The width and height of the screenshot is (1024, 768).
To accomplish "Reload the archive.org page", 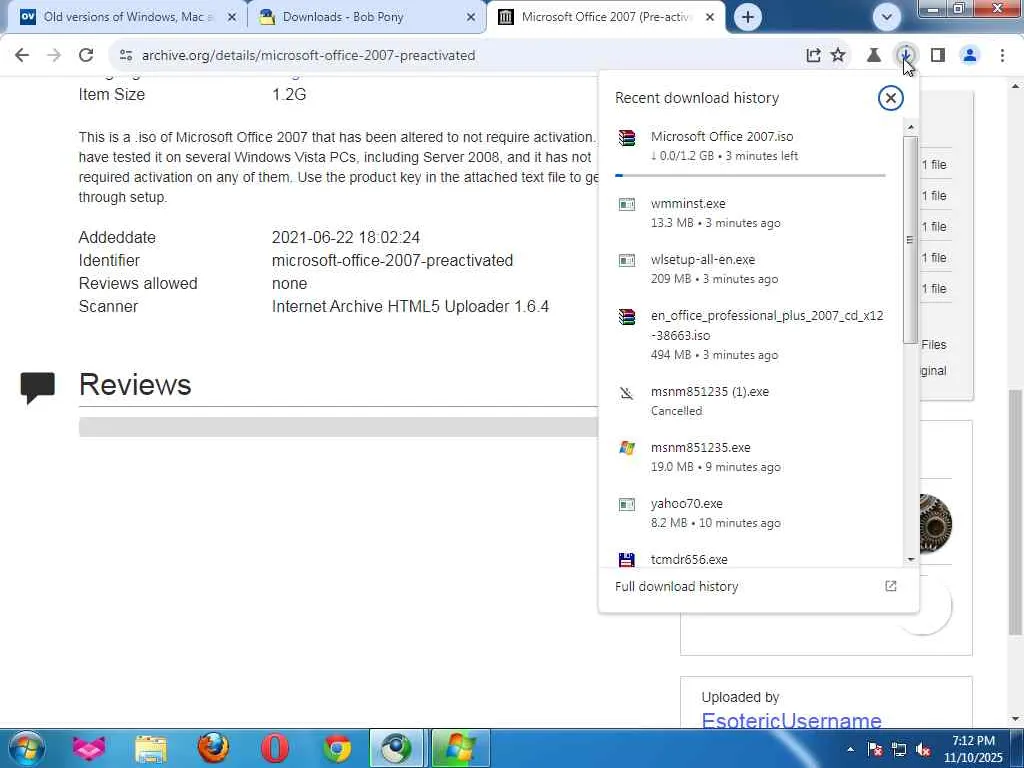I will pyautogui.click(x=86, y=56).
